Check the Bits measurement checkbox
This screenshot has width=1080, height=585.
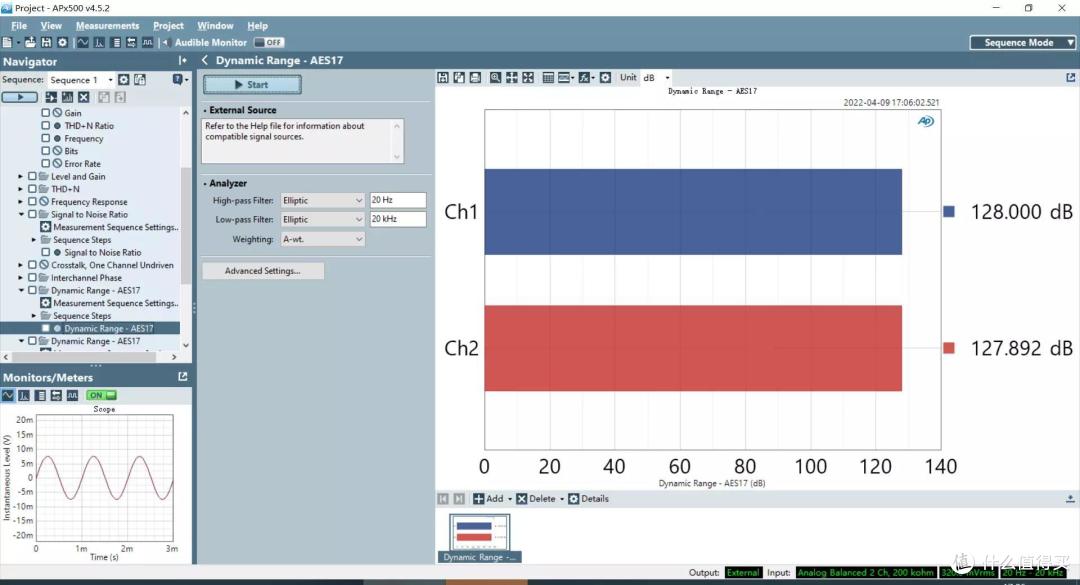(45, 150)
